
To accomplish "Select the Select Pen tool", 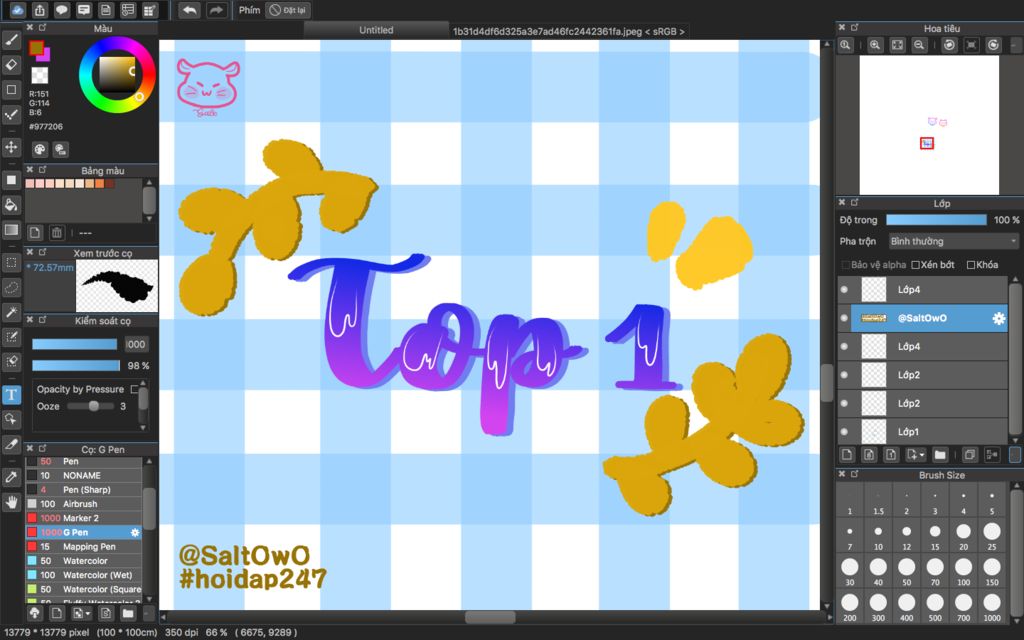I will [11, 336].
